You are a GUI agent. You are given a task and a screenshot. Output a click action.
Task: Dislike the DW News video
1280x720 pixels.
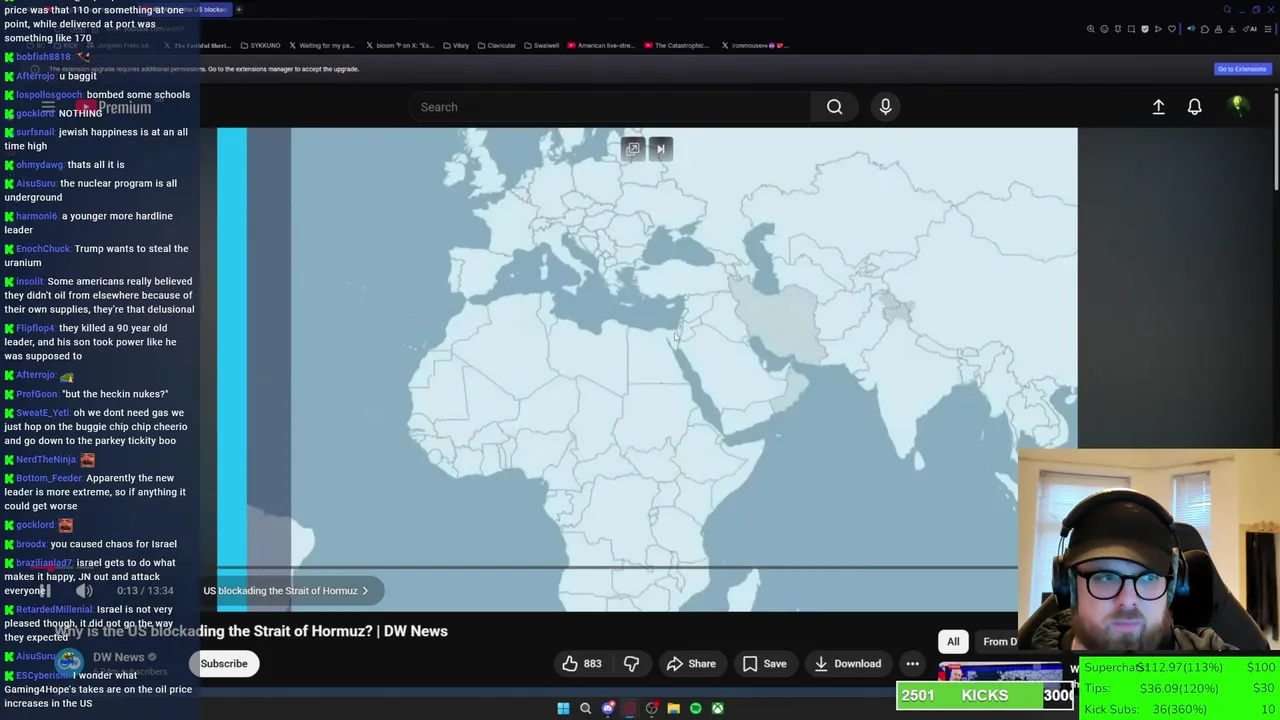point(631,664)
